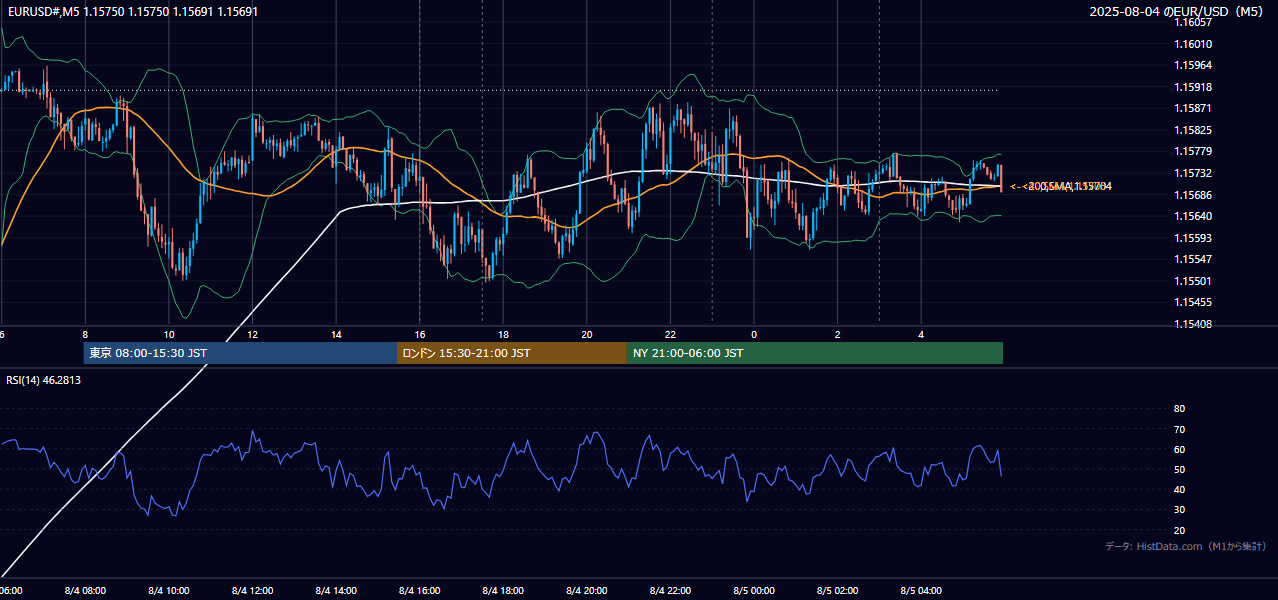Click bottom time label 8/5 00:00
The height and width of the screenshot is (600, 1278).
pyautogui.click(x=754, y=591)
